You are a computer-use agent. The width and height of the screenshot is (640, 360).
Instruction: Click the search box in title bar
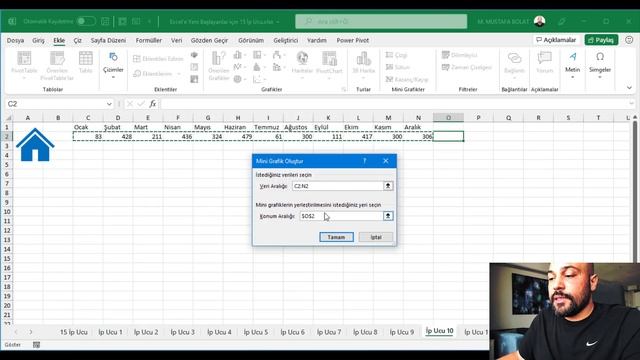click(x=381, y=21)
